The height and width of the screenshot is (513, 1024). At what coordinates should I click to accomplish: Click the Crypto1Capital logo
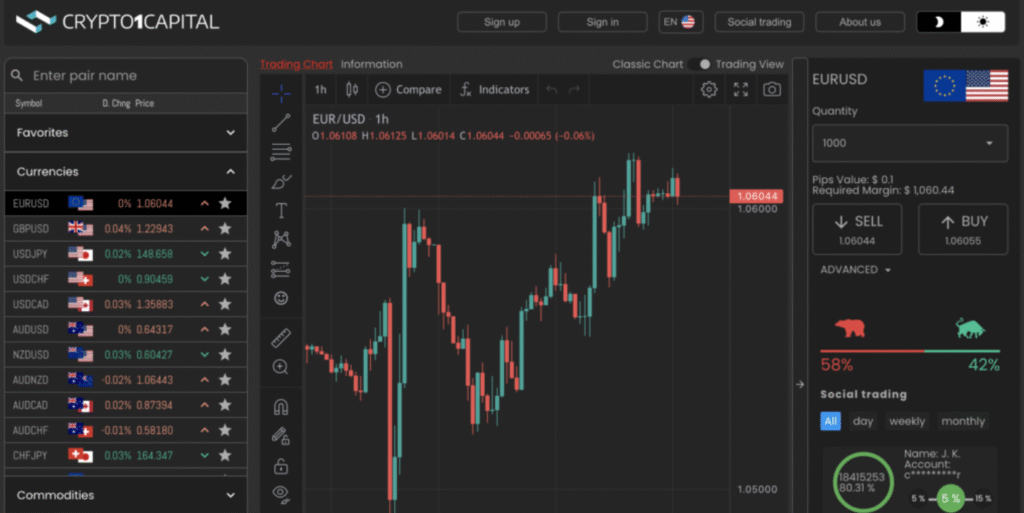pos(118,22)
